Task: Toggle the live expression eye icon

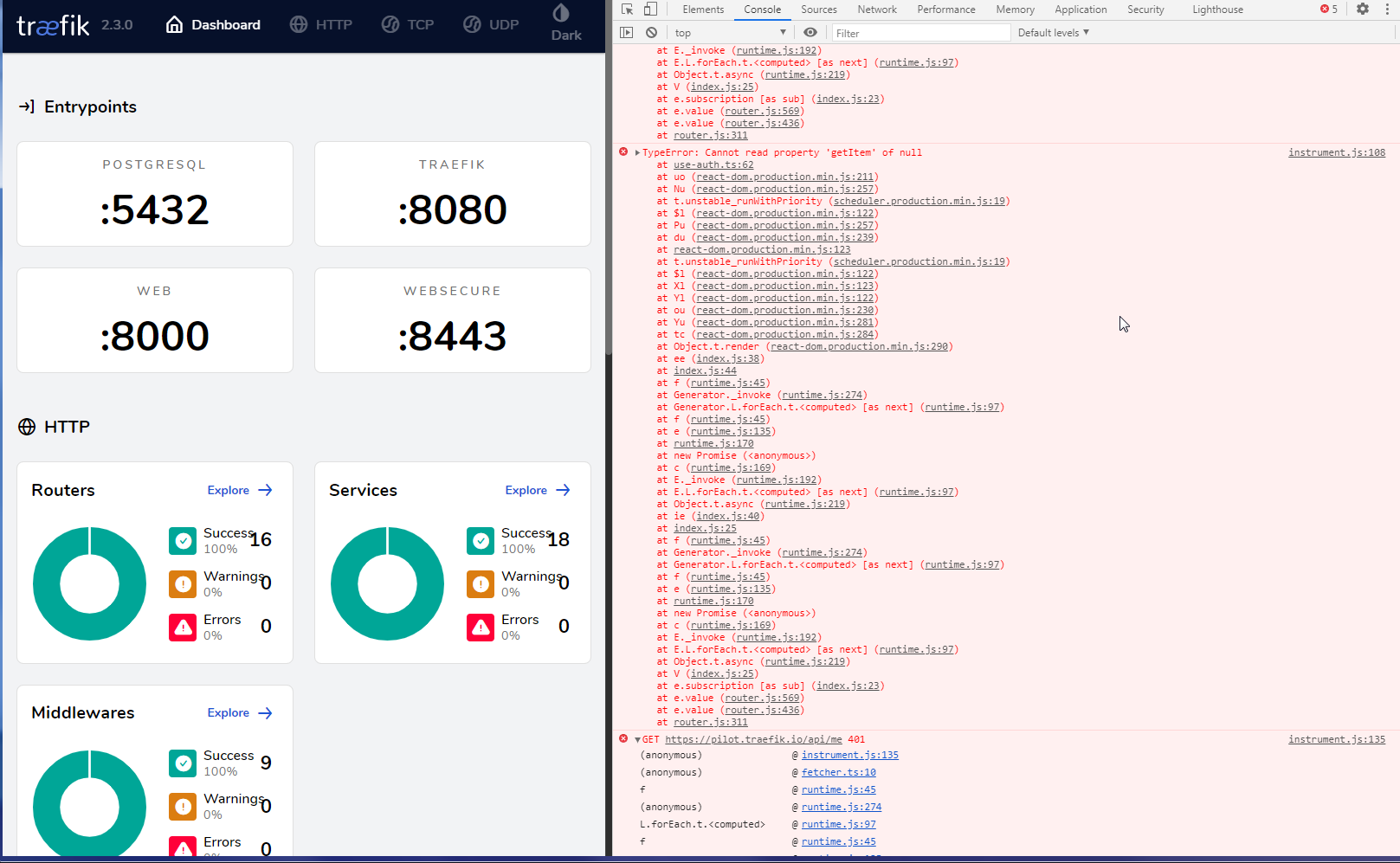Action: (810, 32)
